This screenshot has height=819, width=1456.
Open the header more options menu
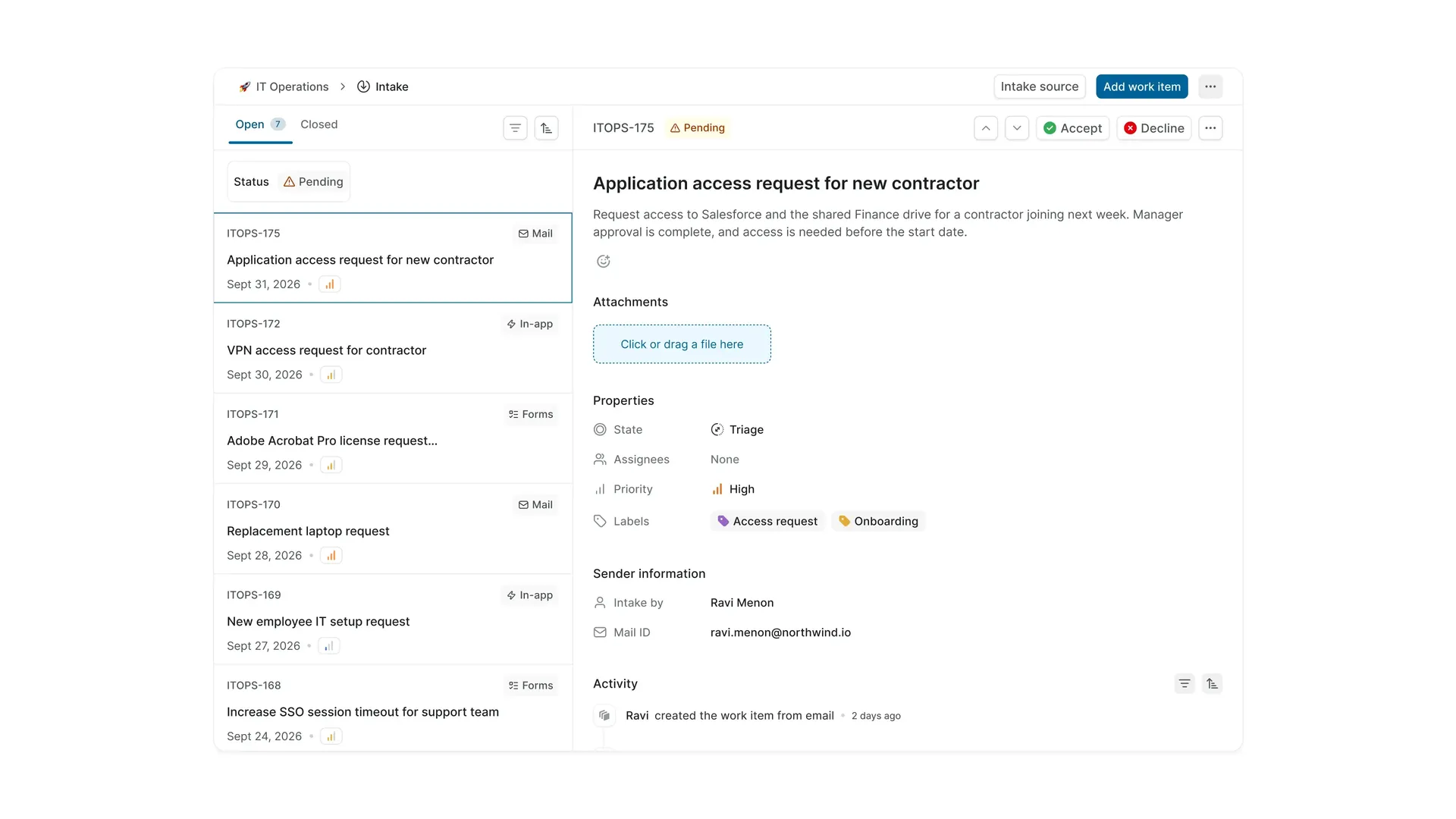(x=1210, y=86)
